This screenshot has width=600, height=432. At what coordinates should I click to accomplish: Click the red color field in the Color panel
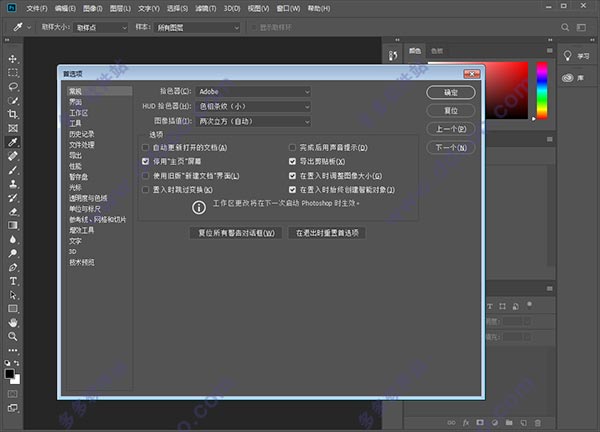tap(507, 90)
